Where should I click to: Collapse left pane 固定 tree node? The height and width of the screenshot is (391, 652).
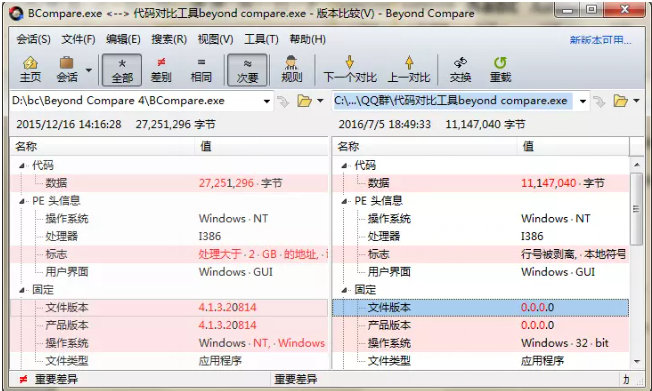22,290
